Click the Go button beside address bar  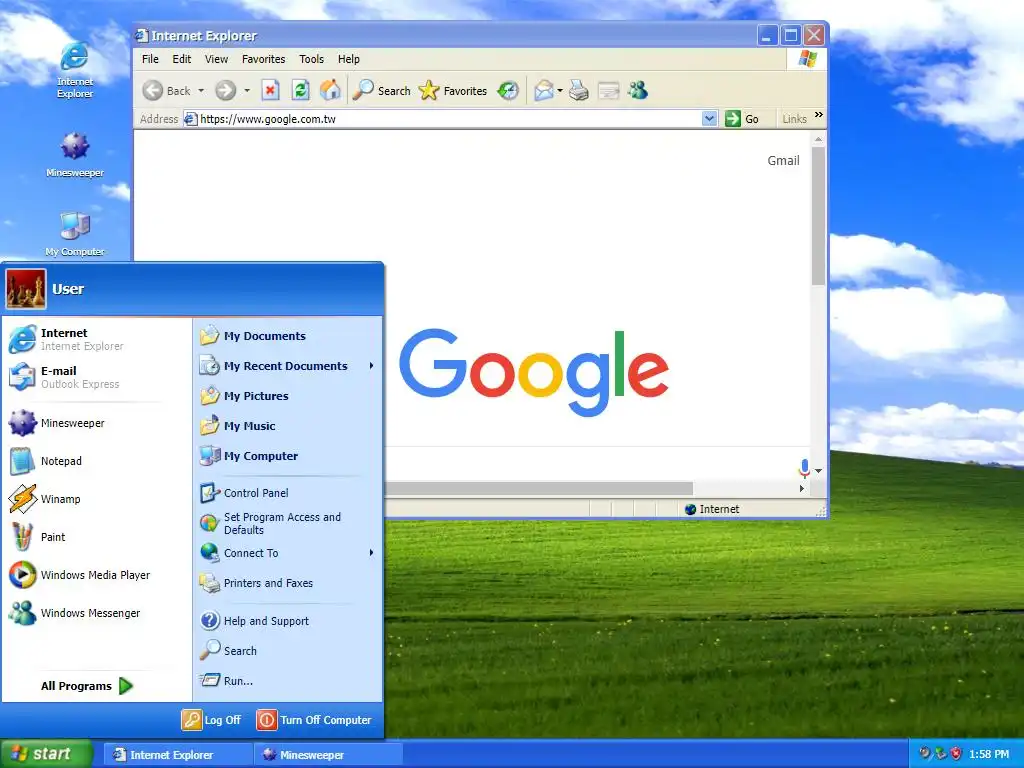tap(743, 119)
